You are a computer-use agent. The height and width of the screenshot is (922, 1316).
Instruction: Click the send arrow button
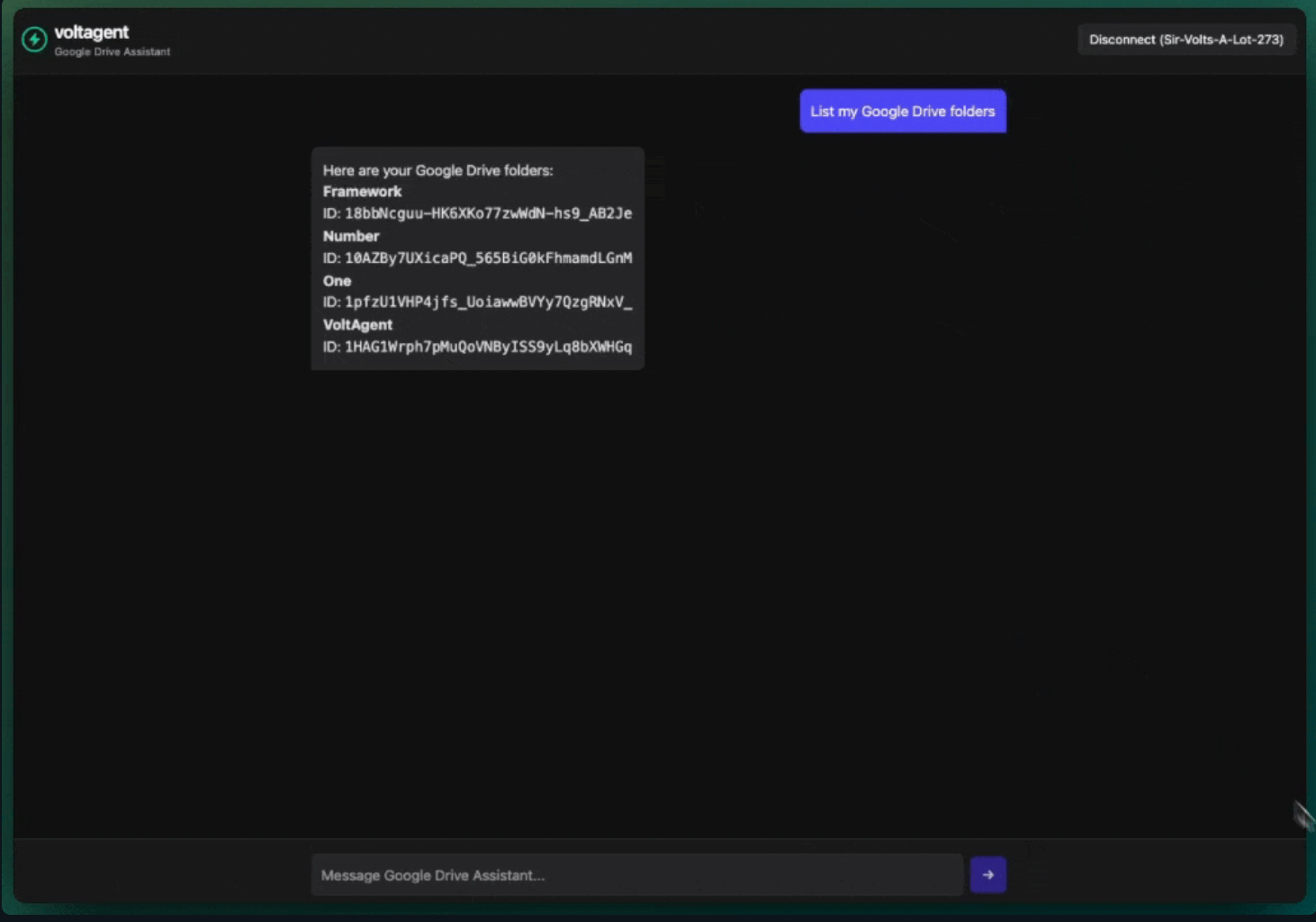point(987,874)
